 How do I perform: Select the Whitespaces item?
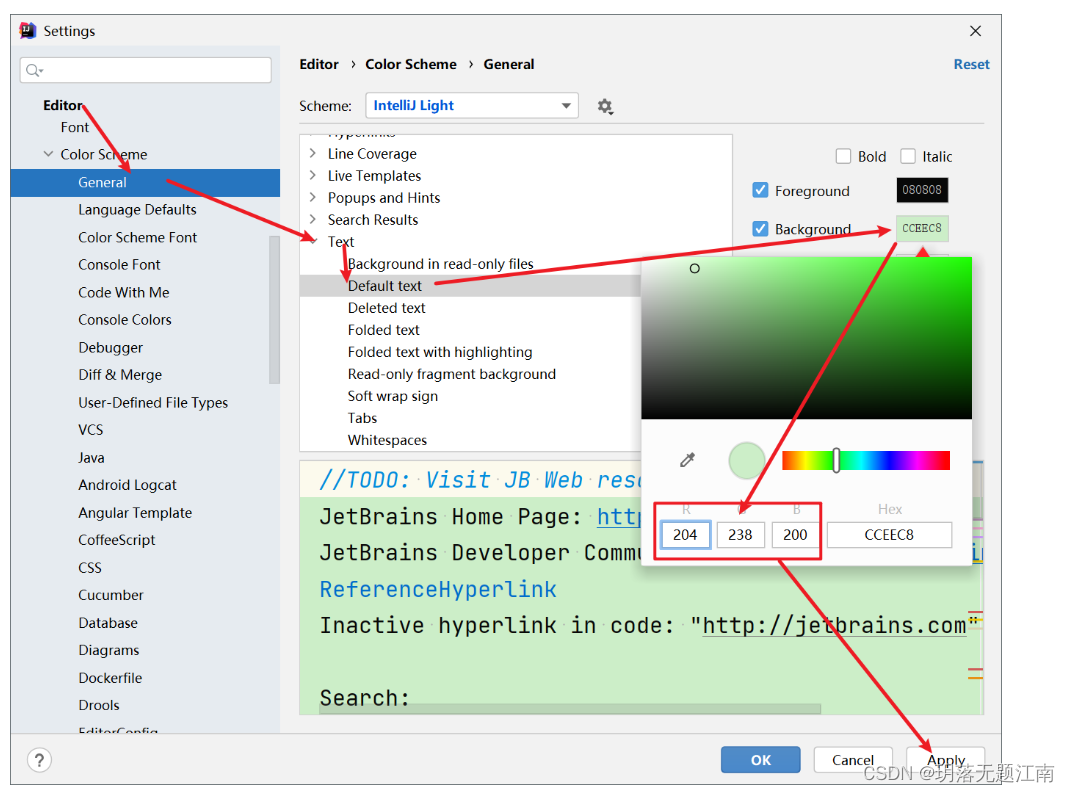pyautogui.click(x=388, y=440)
